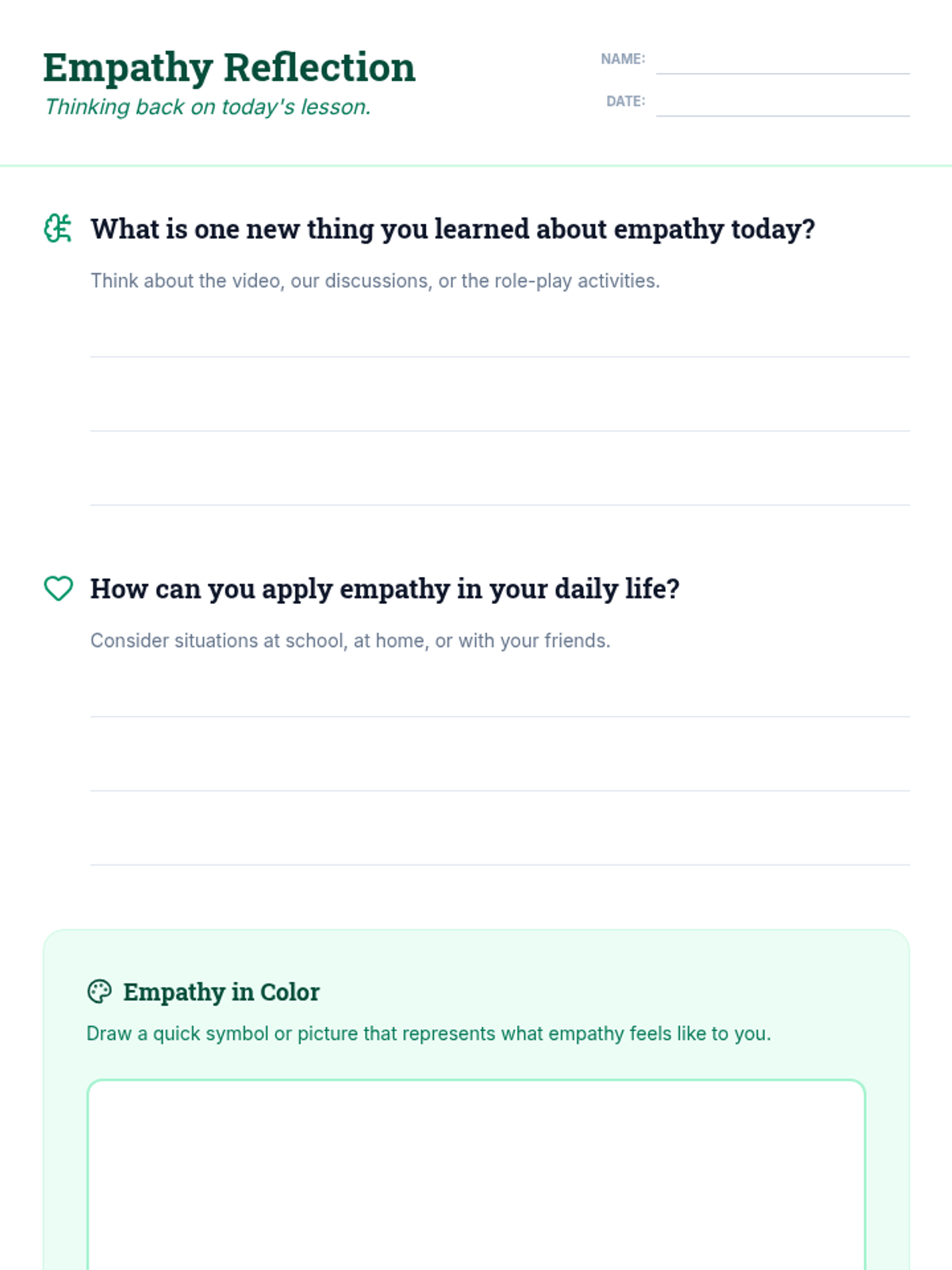Screen dimensions: 952x1270
Task: Click the brain icon beside first question
Action: (58, 229)
